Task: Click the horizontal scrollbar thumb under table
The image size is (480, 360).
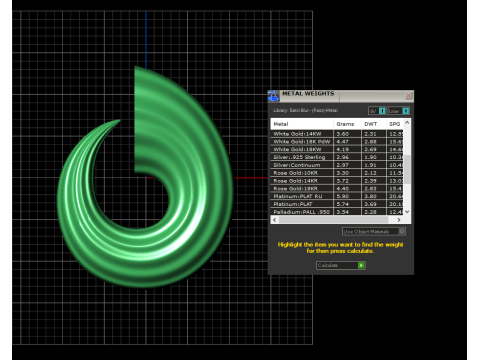Action: pos(334,220)
